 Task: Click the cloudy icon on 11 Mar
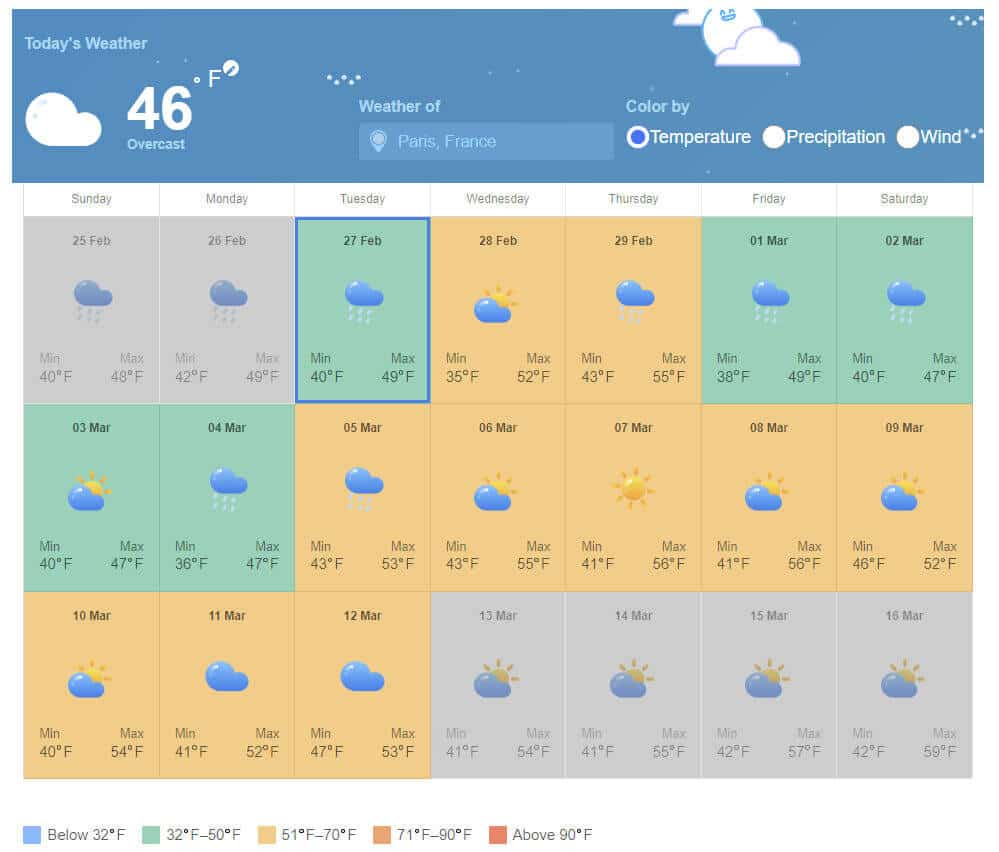[227, 677]
